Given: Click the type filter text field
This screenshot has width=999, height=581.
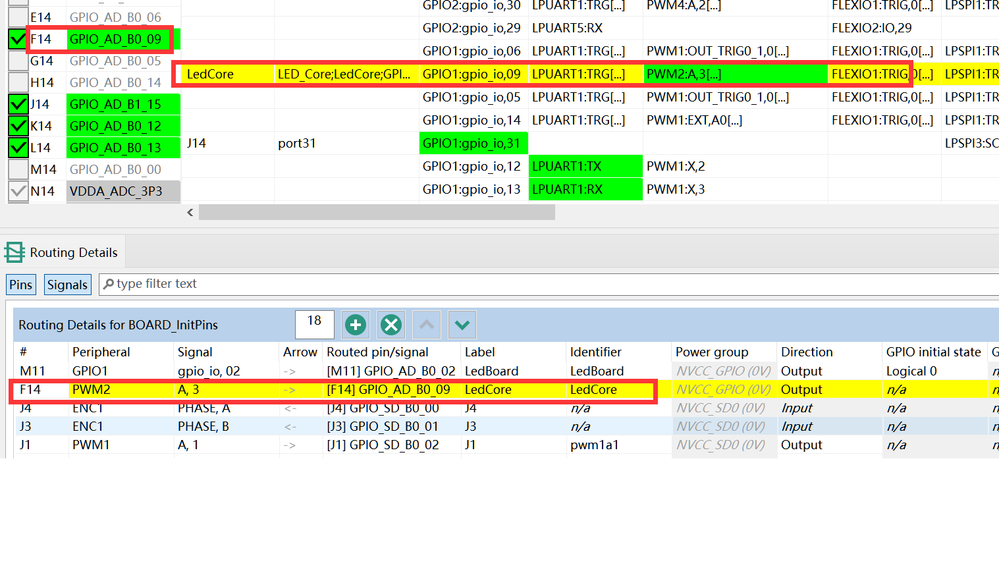Looking at the screenshot, I should (x=548, y=284).
